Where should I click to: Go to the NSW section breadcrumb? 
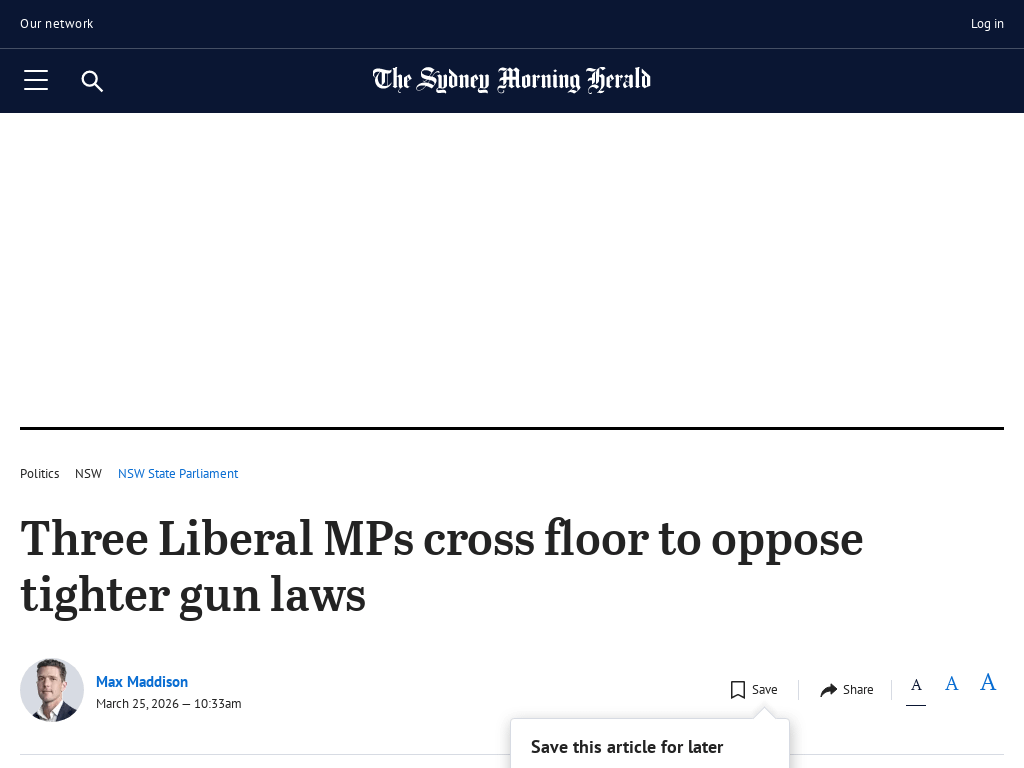pos(88,474)
